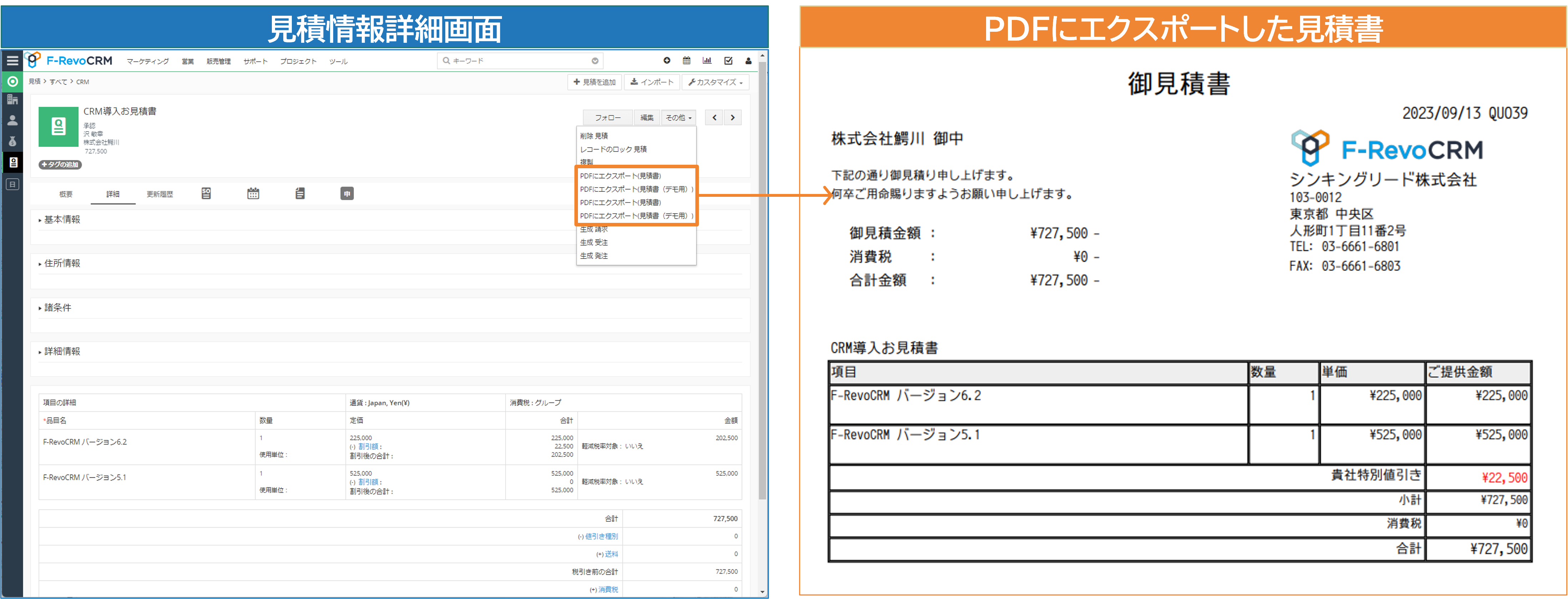This screenshot has width=1568, height=599.
Task: Open the boxed 日 sidebar icon
Action: (x=12, y=184)
